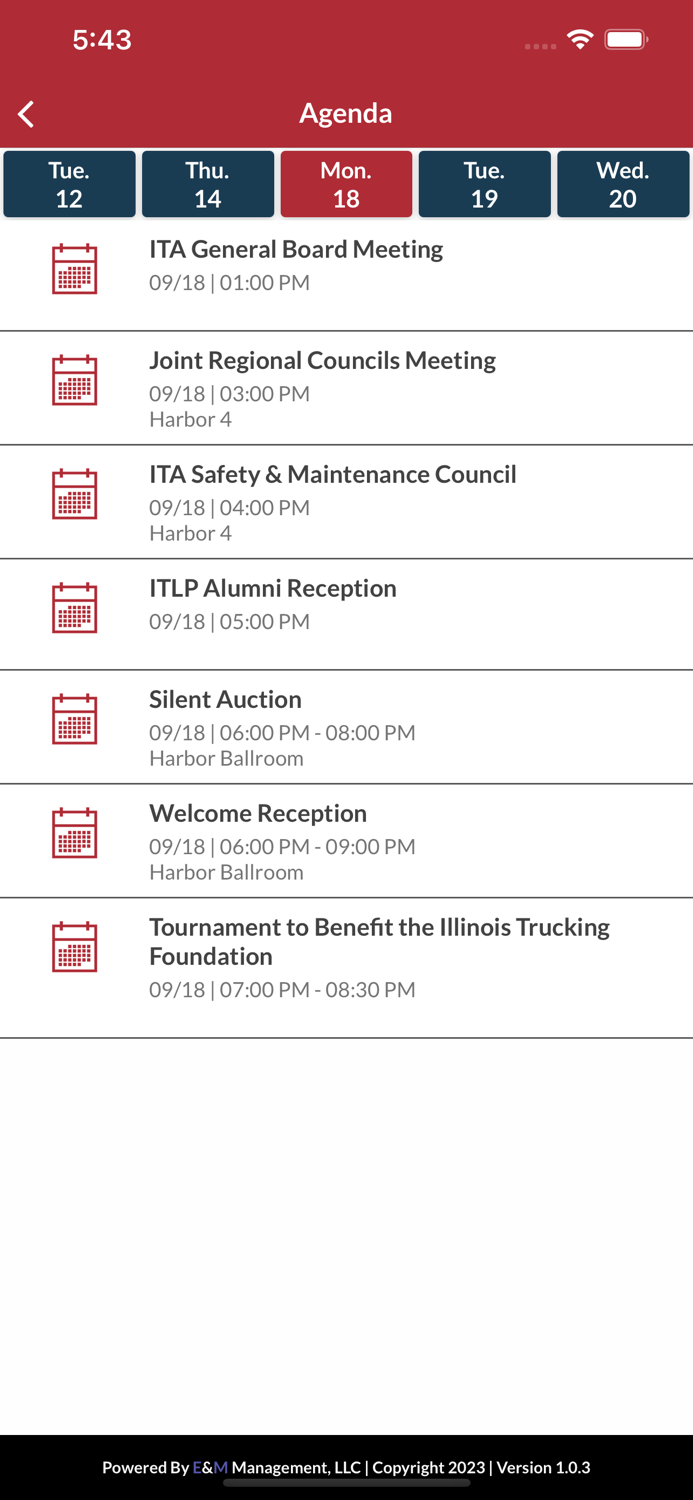
Task: Switch to the Tue. 12 date tab
Action: click(x=69, y=184)
